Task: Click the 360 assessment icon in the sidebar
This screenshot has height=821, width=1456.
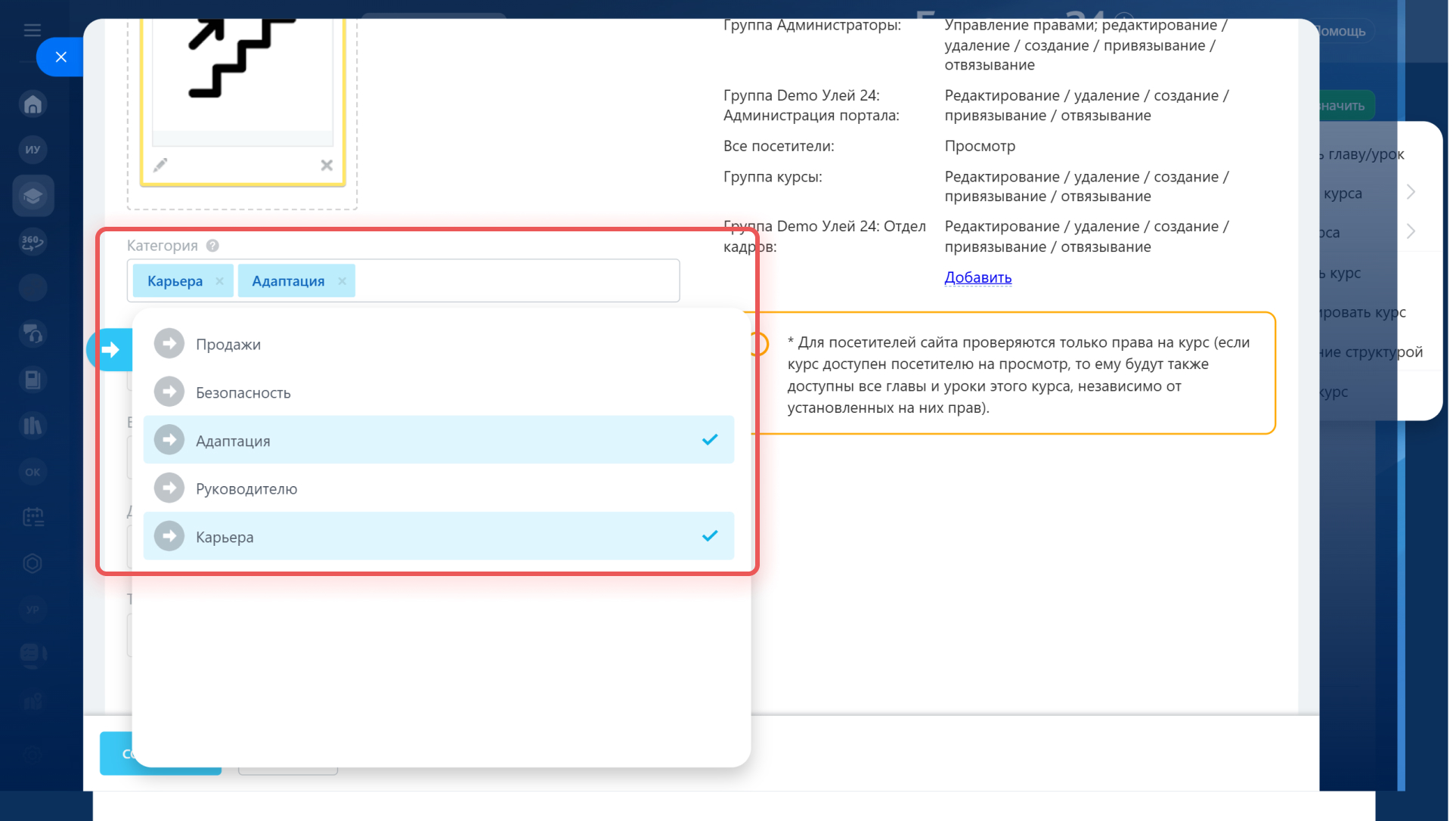Action: coord(33,242)
